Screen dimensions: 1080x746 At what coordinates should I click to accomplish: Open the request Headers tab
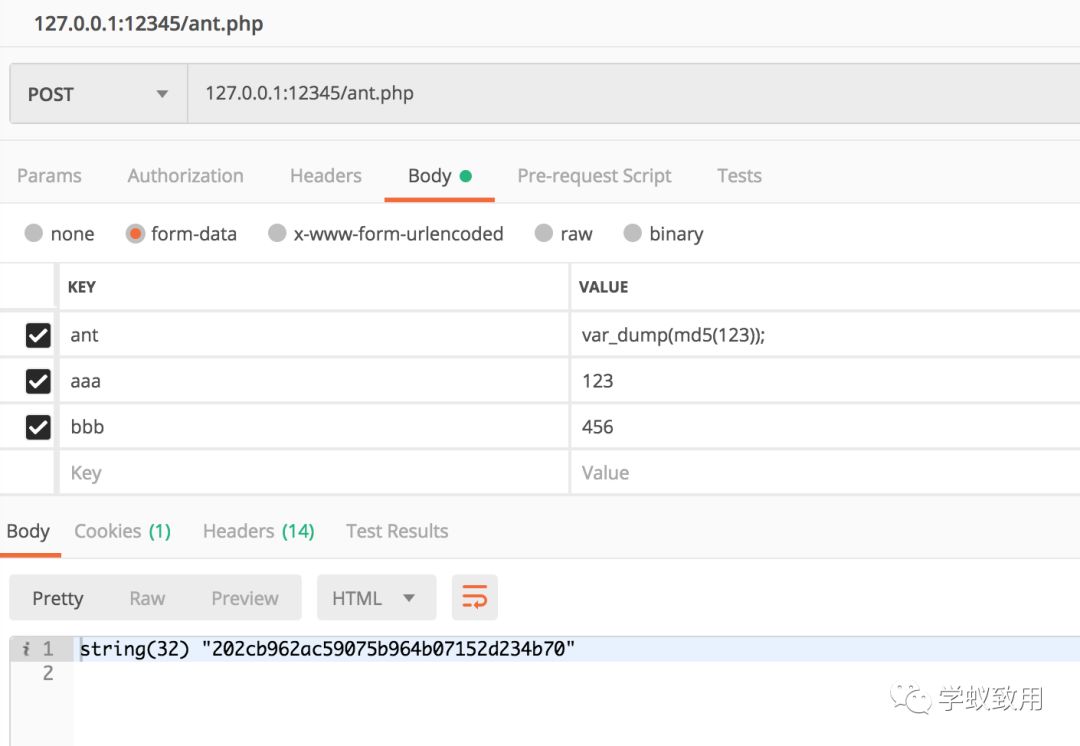326,176
